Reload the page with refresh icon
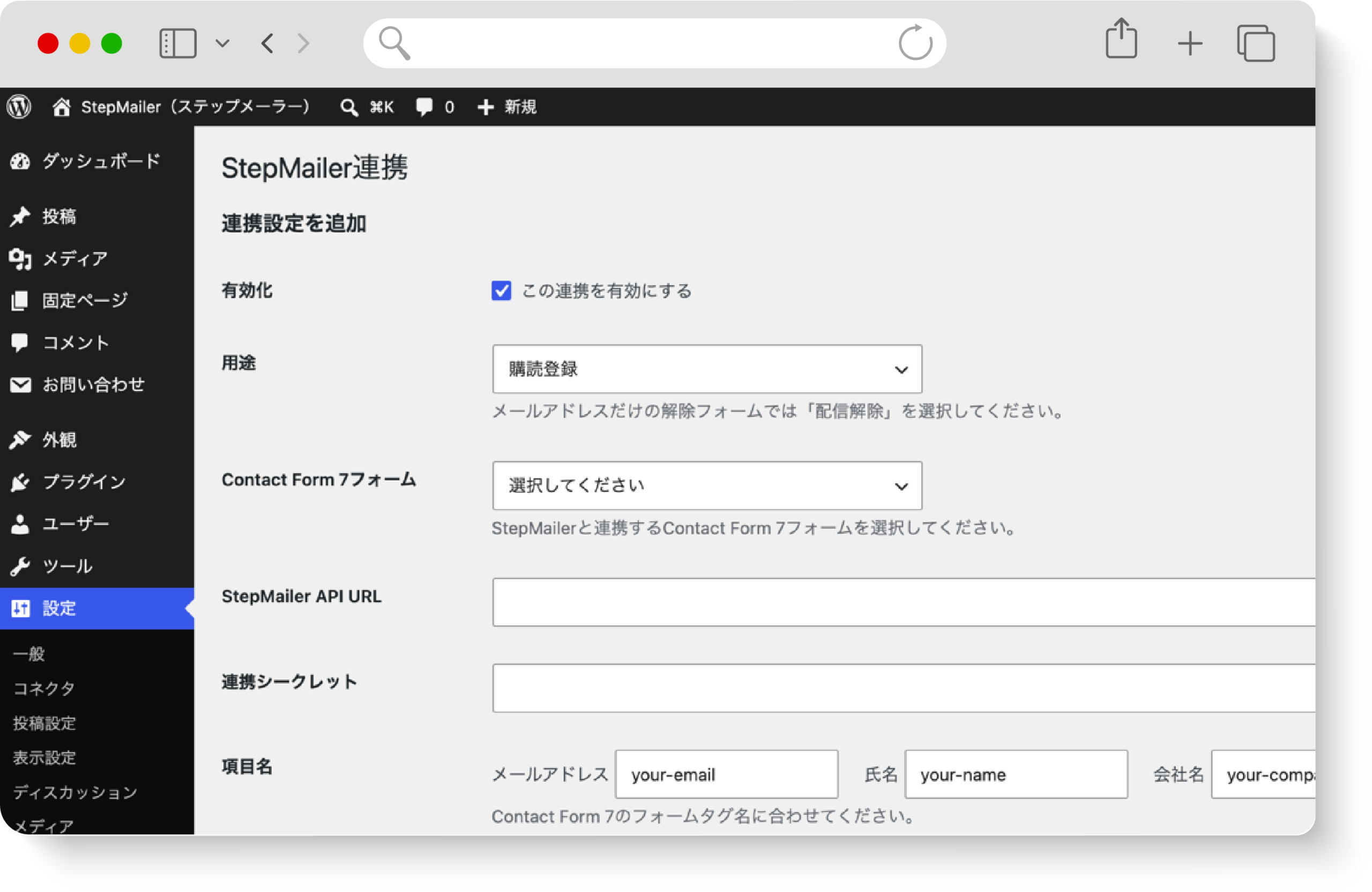Screen dimensions: 1372x892 [x=915, y=42]
